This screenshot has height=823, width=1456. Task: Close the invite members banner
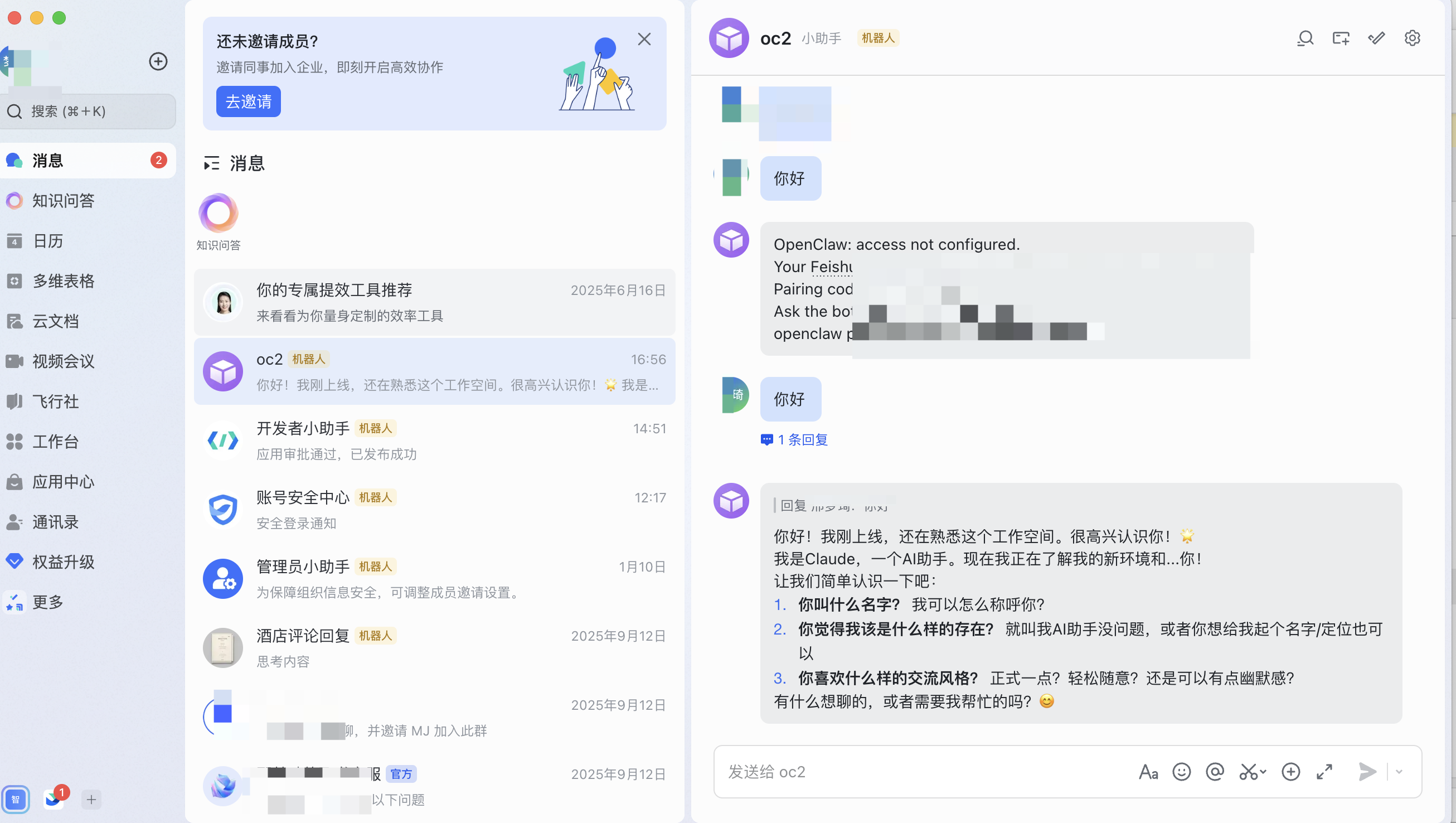[644, 39]
